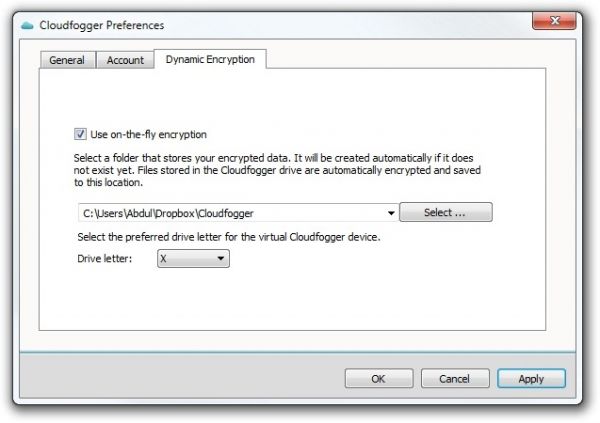
Task: Click the Cloudfogger Preferences title bar text
Action: click(x=101, y=25)
